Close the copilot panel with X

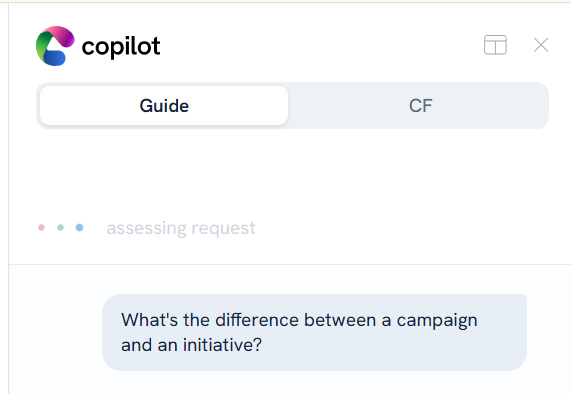coord(541,45)
